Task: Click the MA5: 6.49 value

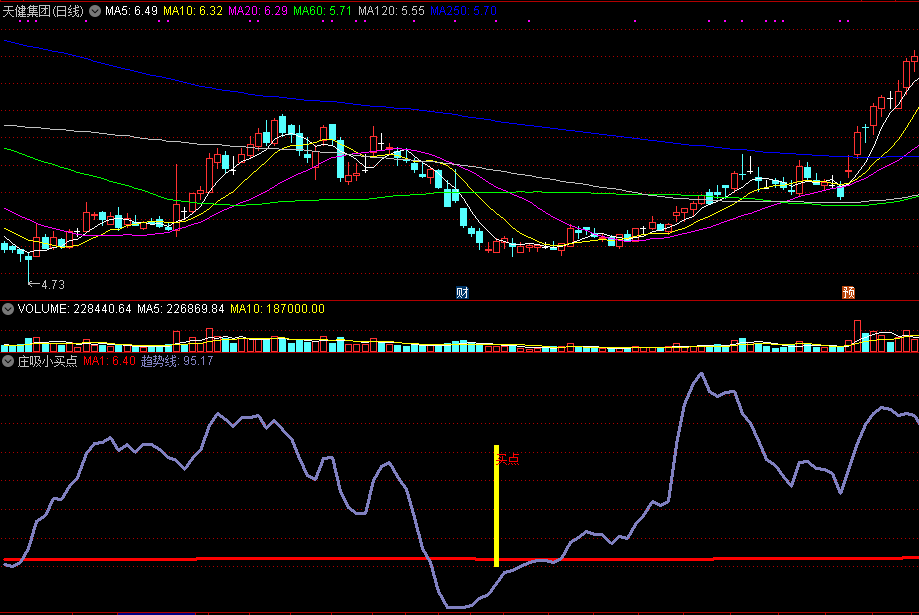Action: coord(131,11)
